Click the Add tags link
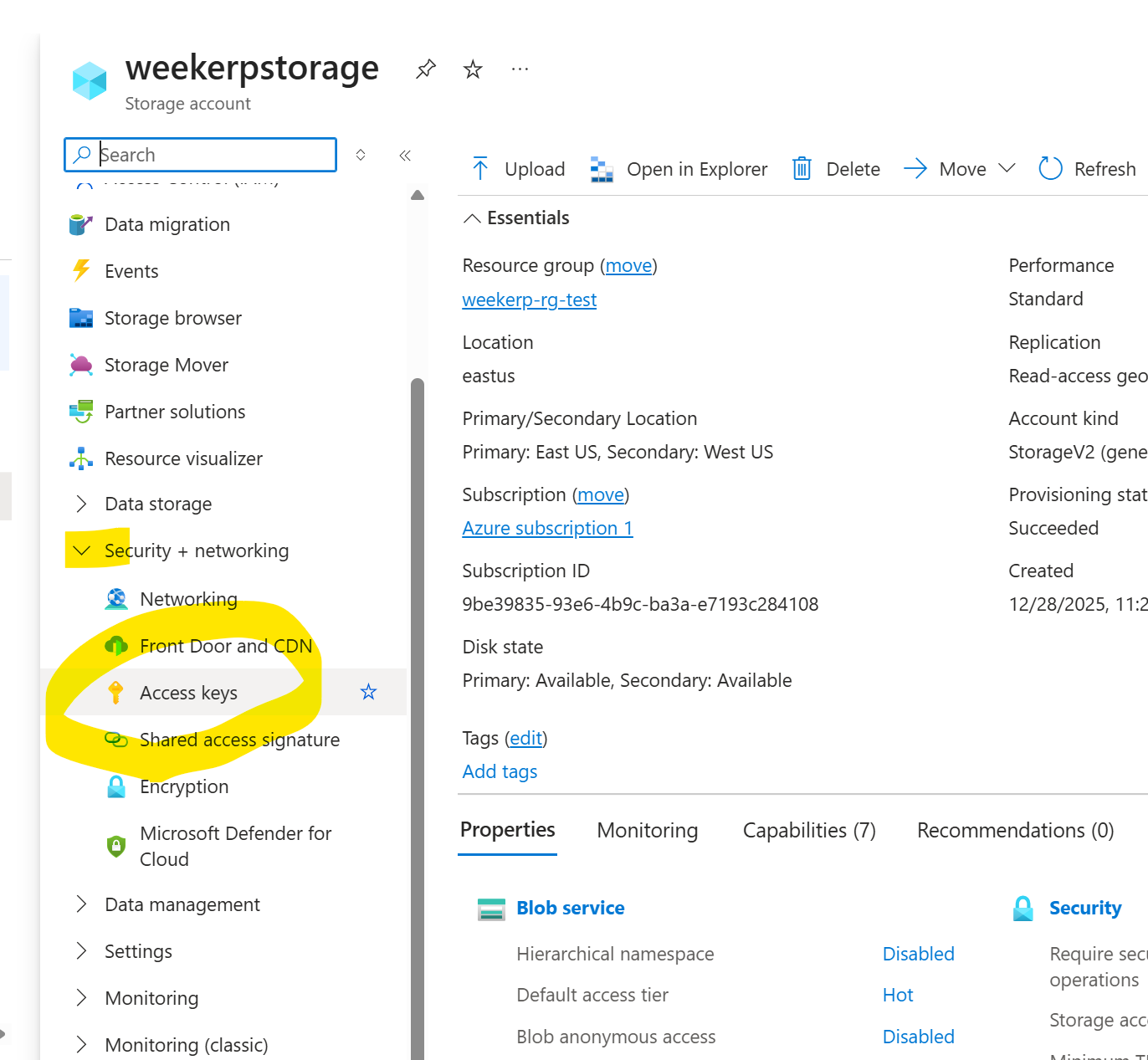This screenshot has width=1148, height=1060. [500, 771]
